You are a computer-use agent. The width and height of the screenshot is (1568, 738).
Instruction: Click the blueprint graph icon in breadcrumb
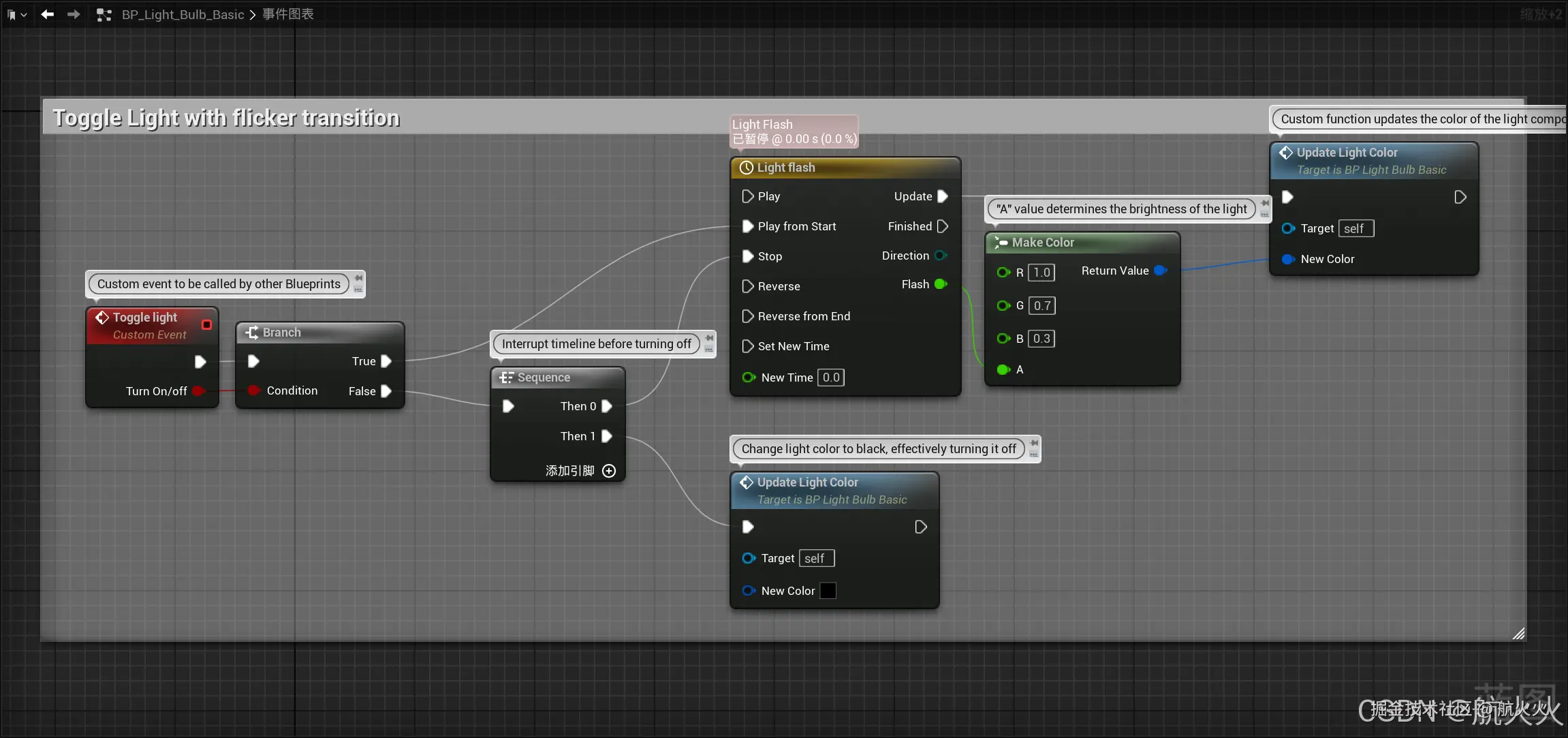tap(104, 14)
